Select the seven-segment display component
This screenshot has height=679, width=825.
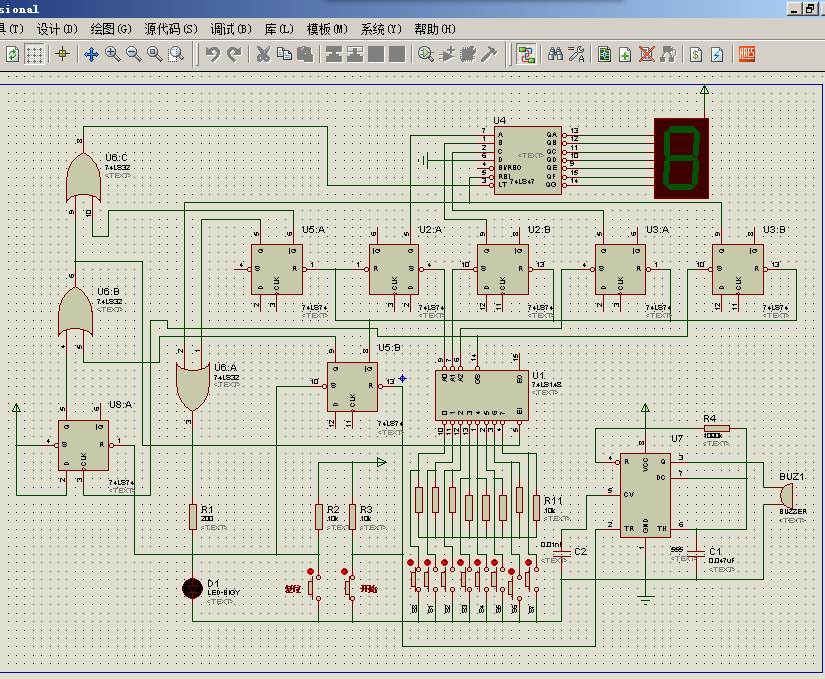tap(681, 158)
